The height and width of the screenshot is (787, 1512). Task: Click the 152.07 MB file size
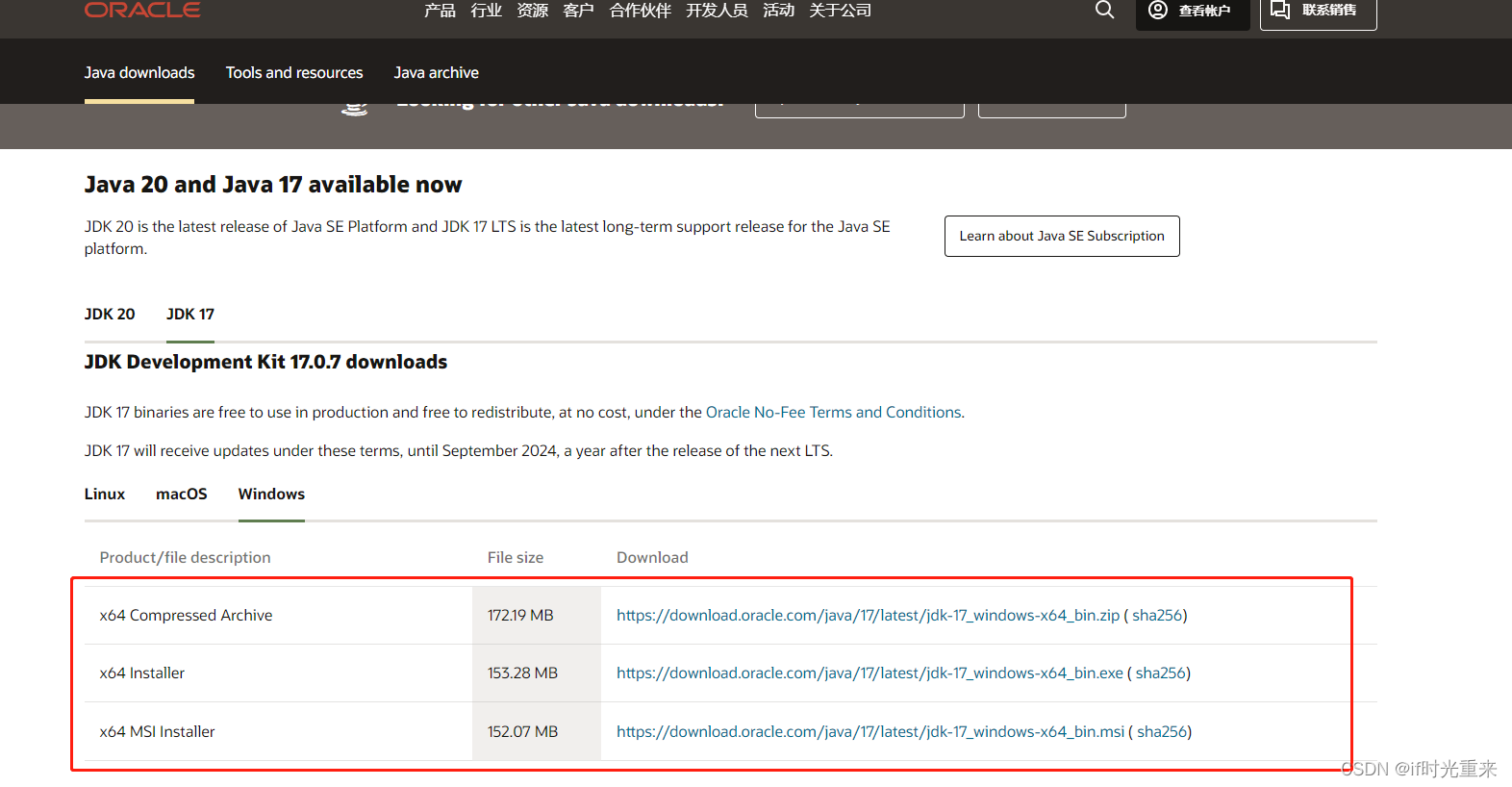point(522,732)
